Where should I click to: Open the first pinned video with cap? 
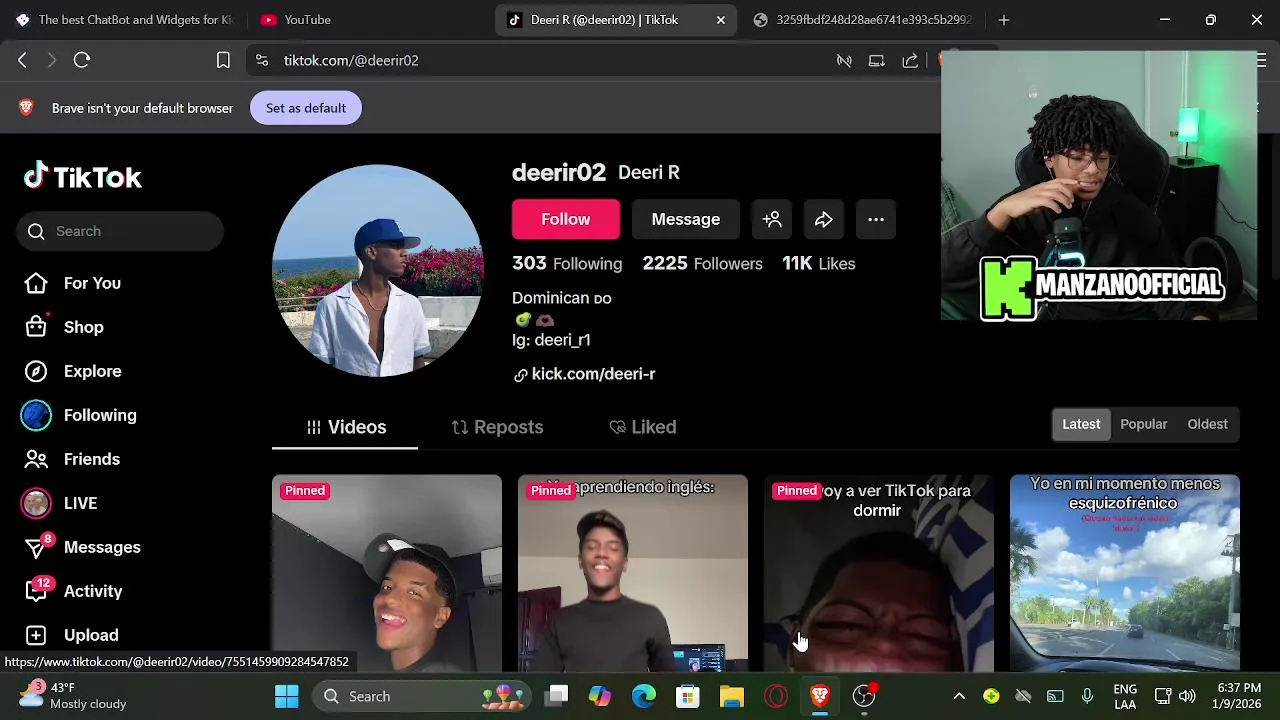(x=387, y=573)
